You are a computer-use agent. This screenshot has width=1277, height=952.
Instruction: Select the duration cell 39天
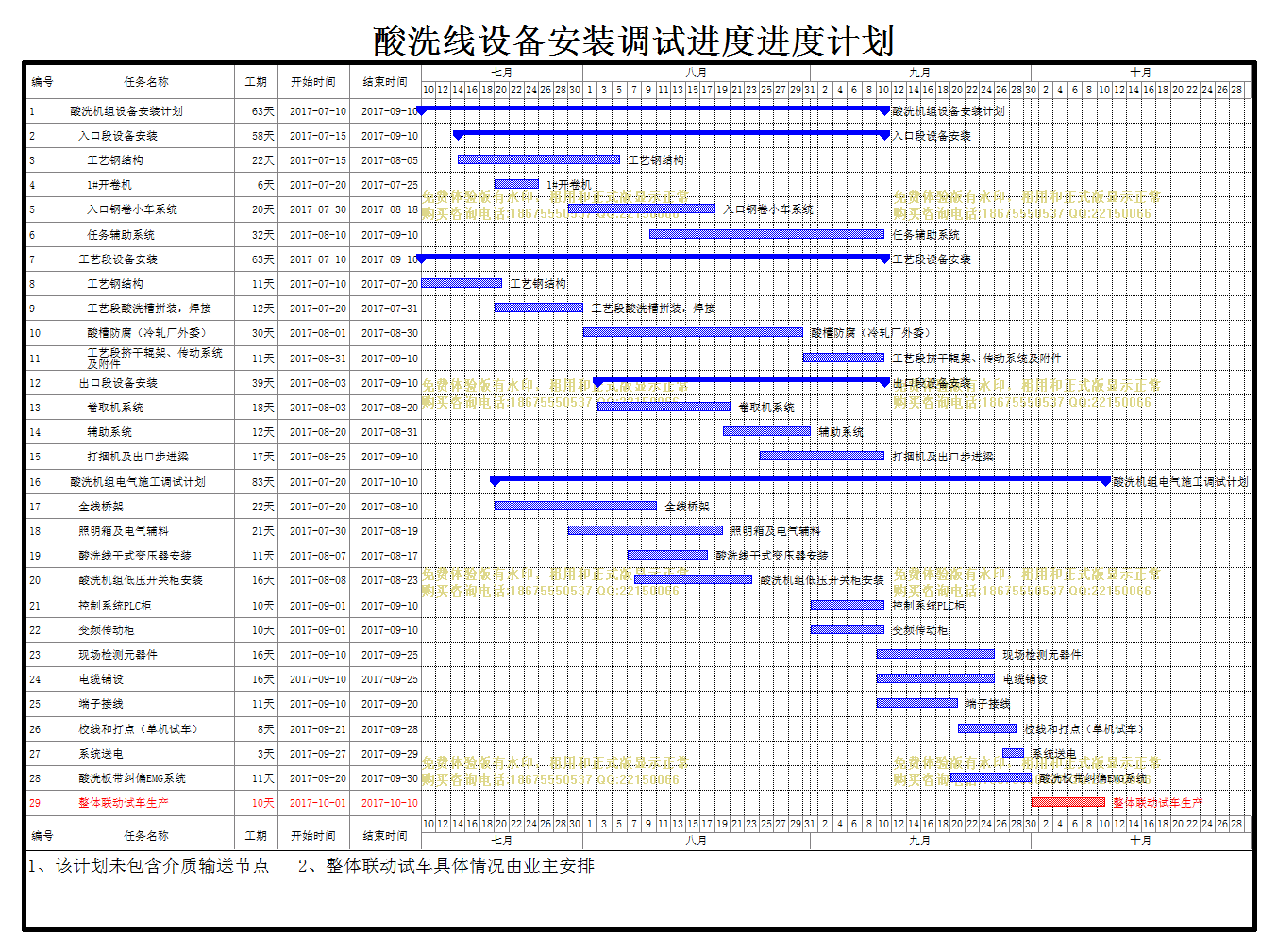tap(263, 383)
